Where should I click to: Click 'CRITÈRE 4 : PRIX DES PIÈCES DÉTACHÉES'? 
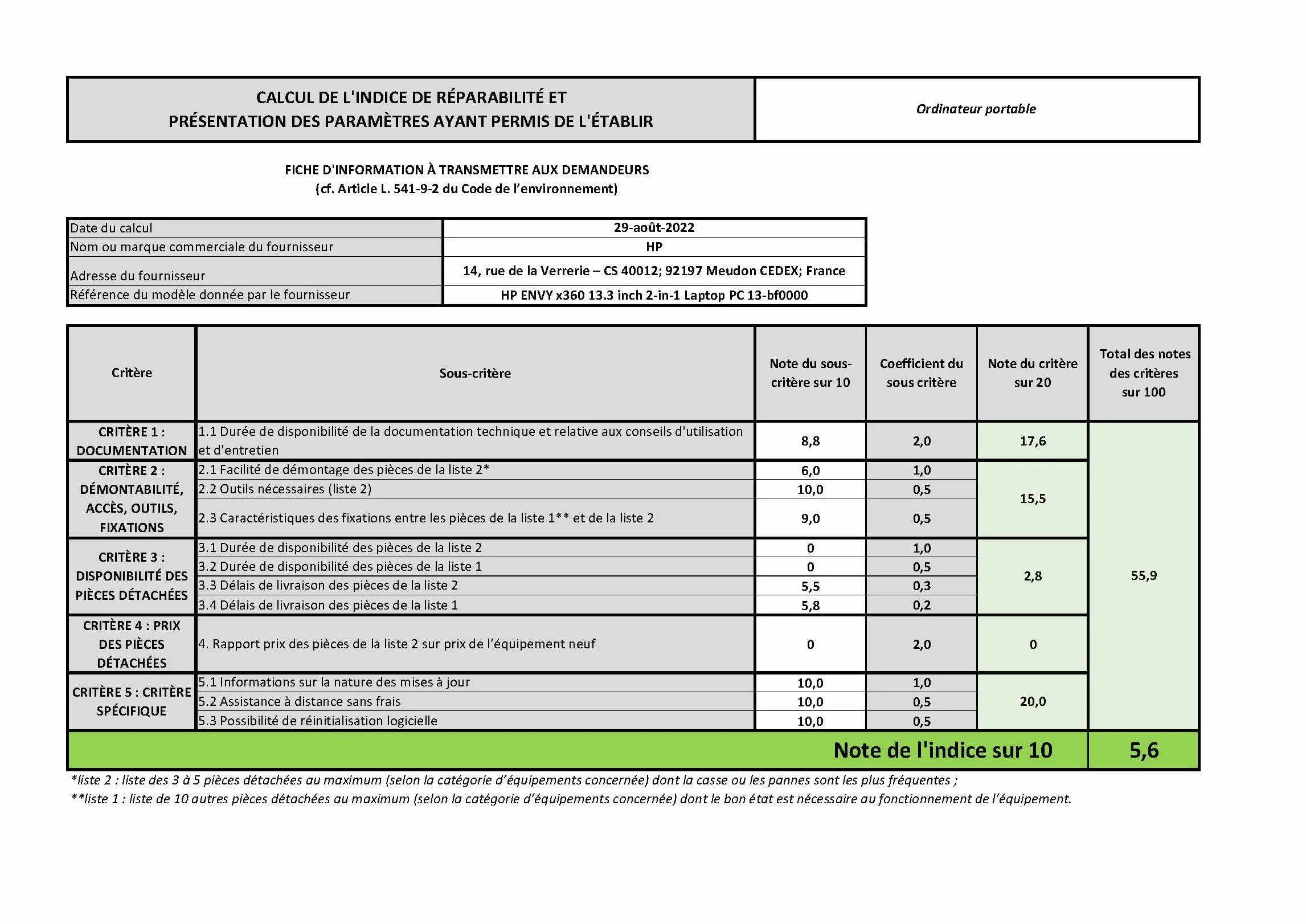point(132,644)
